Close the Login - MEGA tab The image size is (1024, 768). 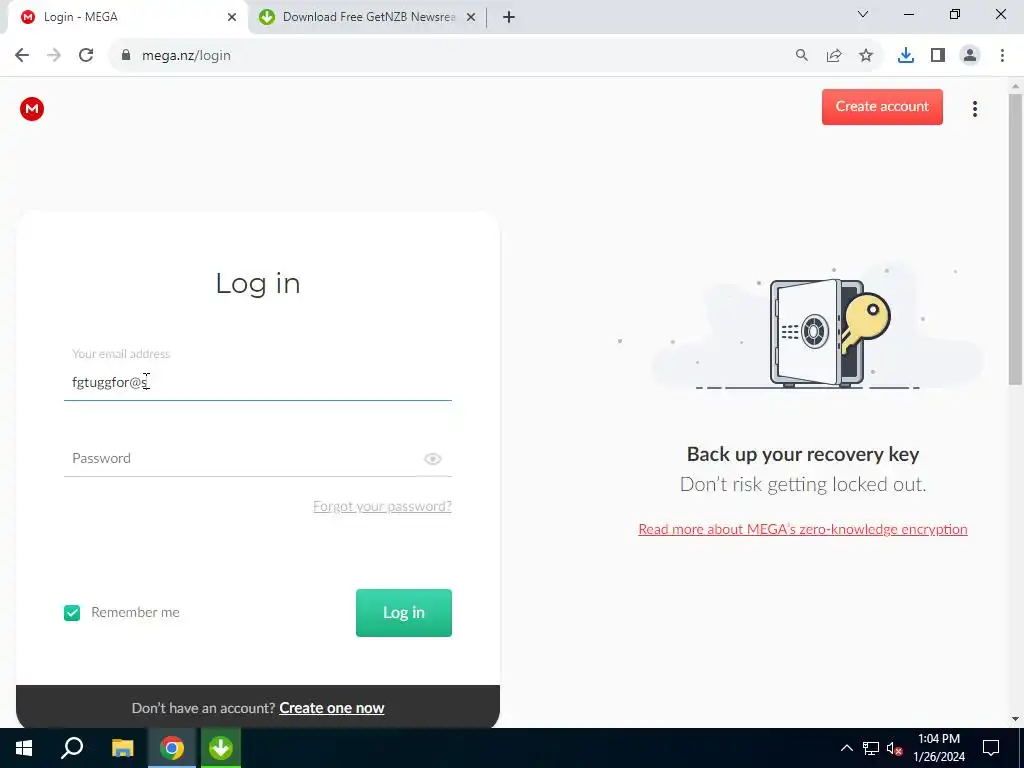(232, 18)
